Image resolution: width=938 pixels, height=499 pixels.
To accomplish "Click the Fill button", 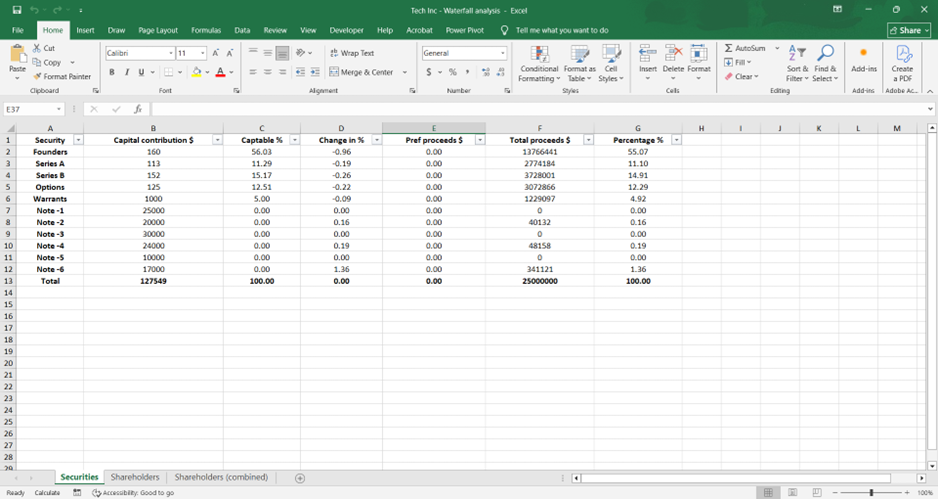I will click(x=738, y=62).
